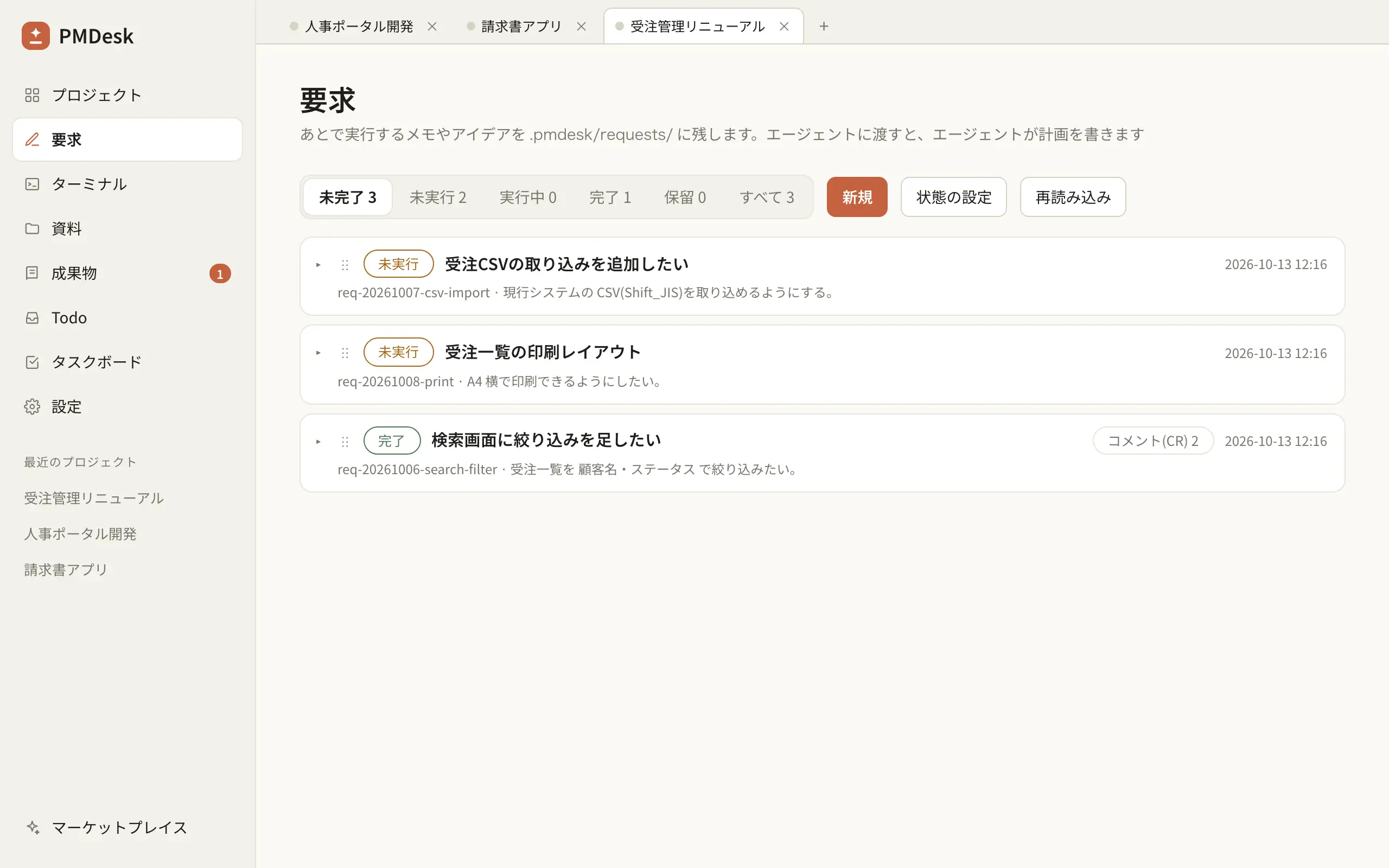
Task: Open recent project 受注管理リニューアル in sidebar
Action: coord(94,497)
